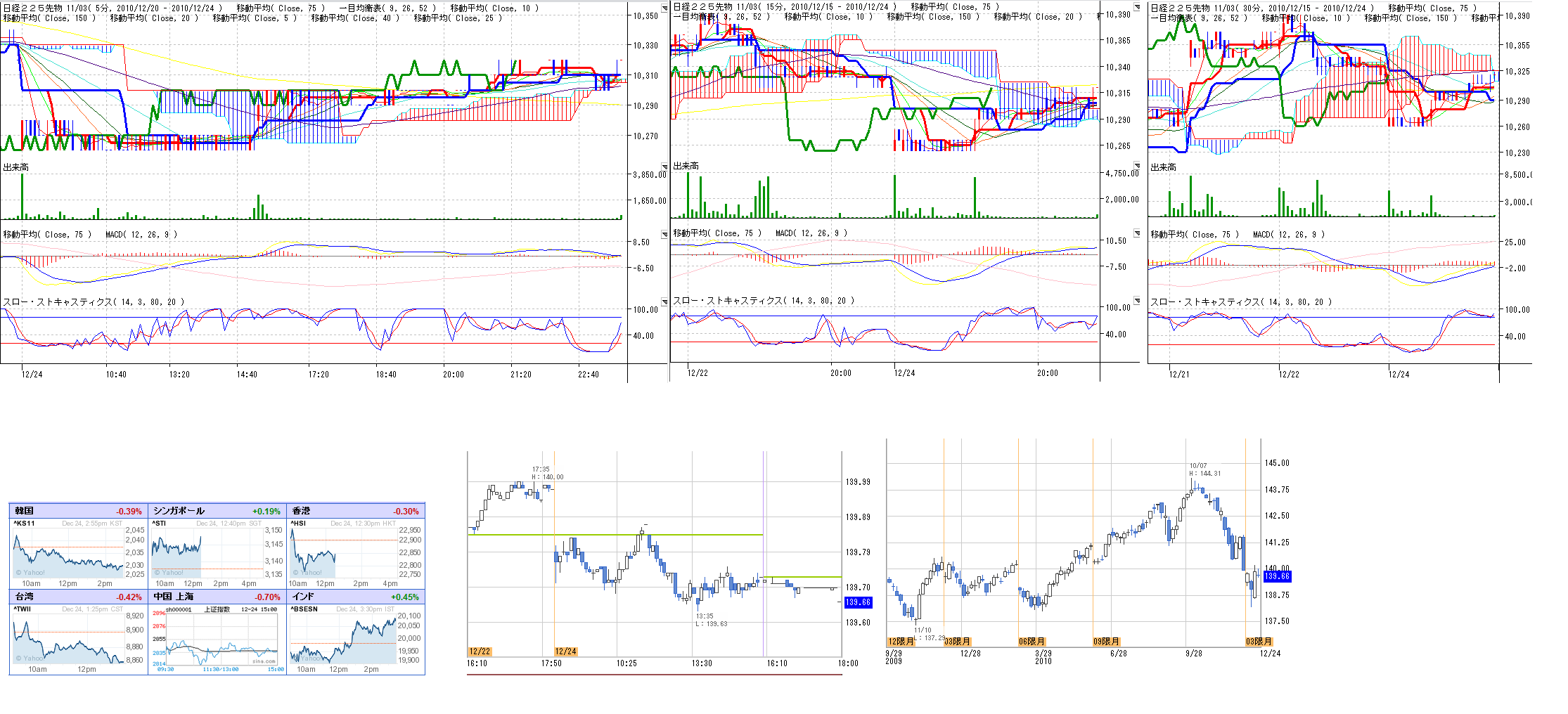Click the 09限月 contract month marker

pos(1106,642)
